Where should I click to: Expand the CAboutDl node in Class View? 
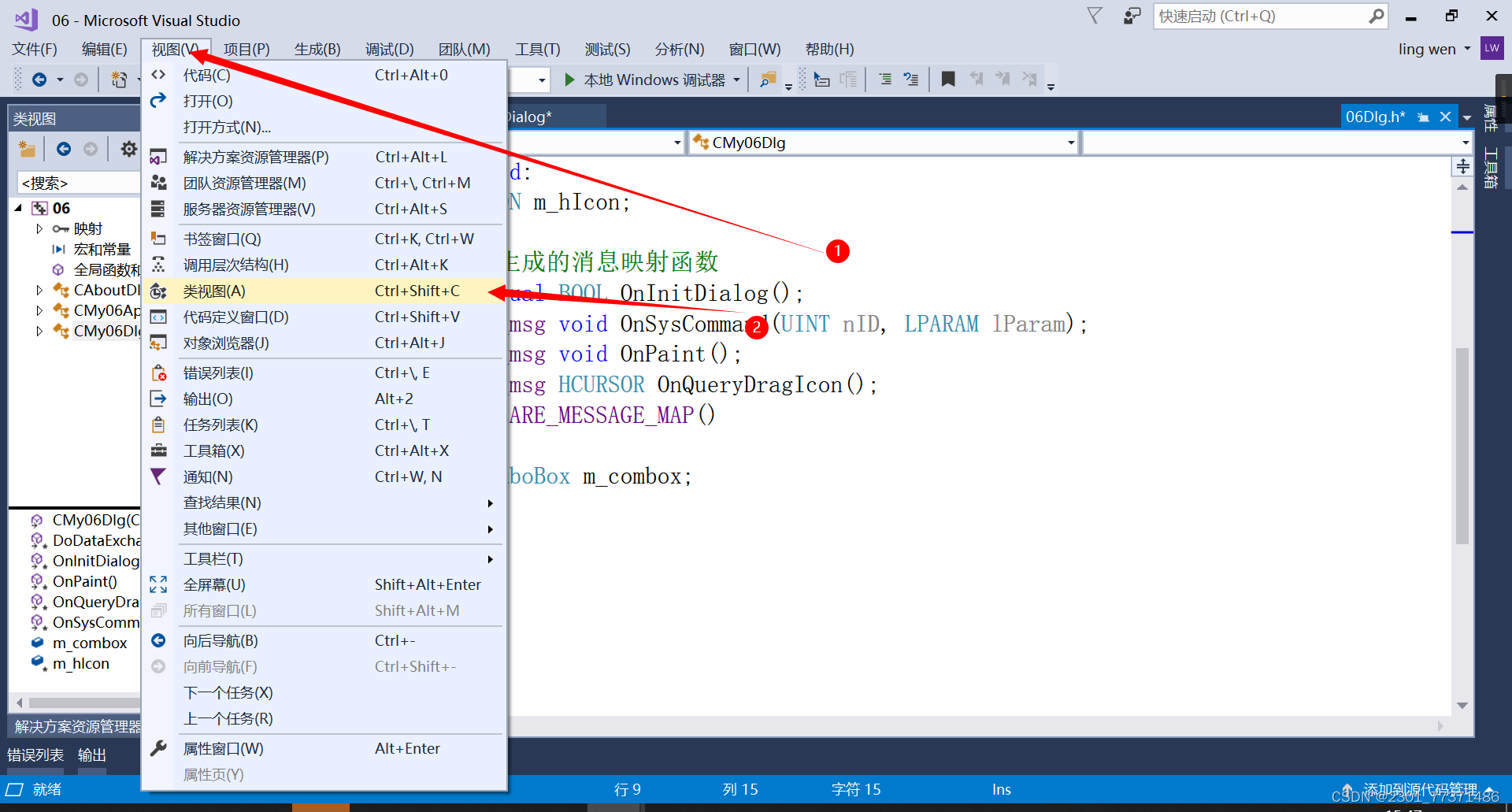tap(40, 290)
